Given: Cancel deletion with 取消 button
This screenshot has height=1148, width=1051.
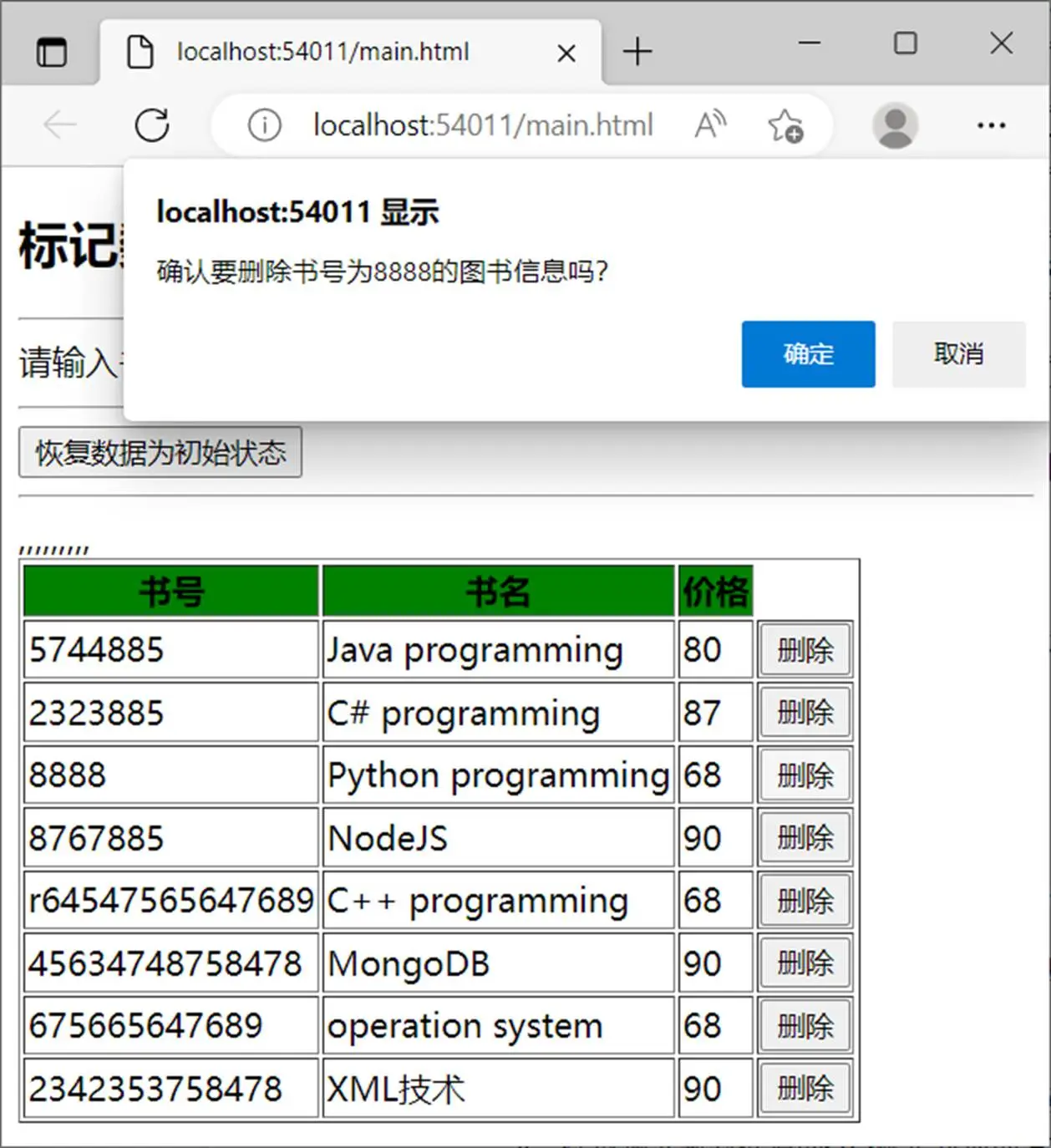Looking at the screenshot, I should (958, 354).
